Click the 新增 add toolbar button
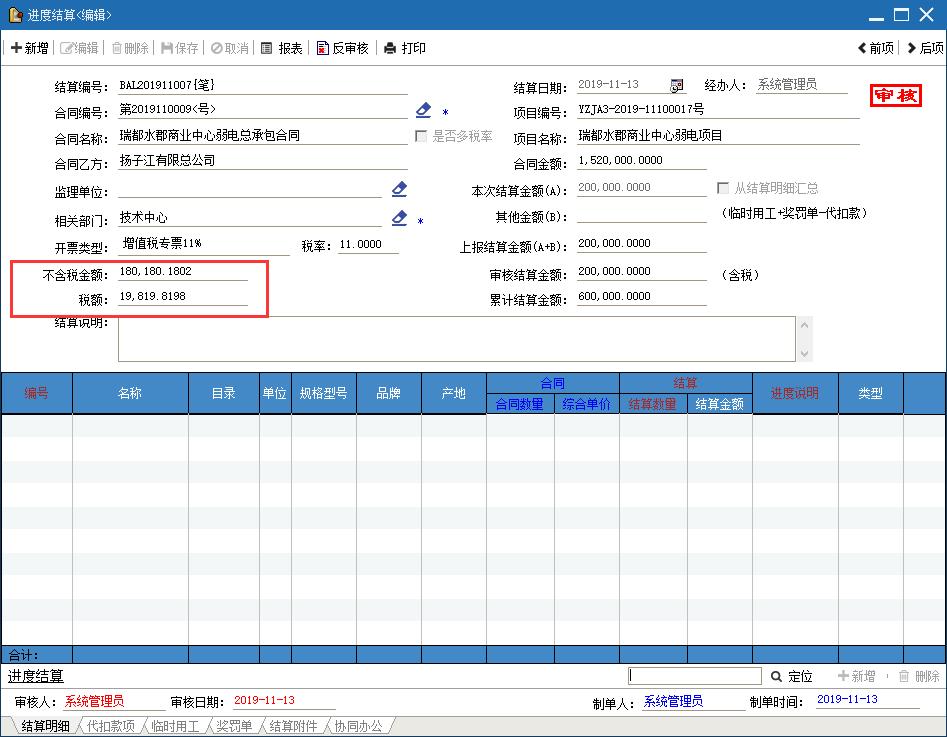 point(29,48)
